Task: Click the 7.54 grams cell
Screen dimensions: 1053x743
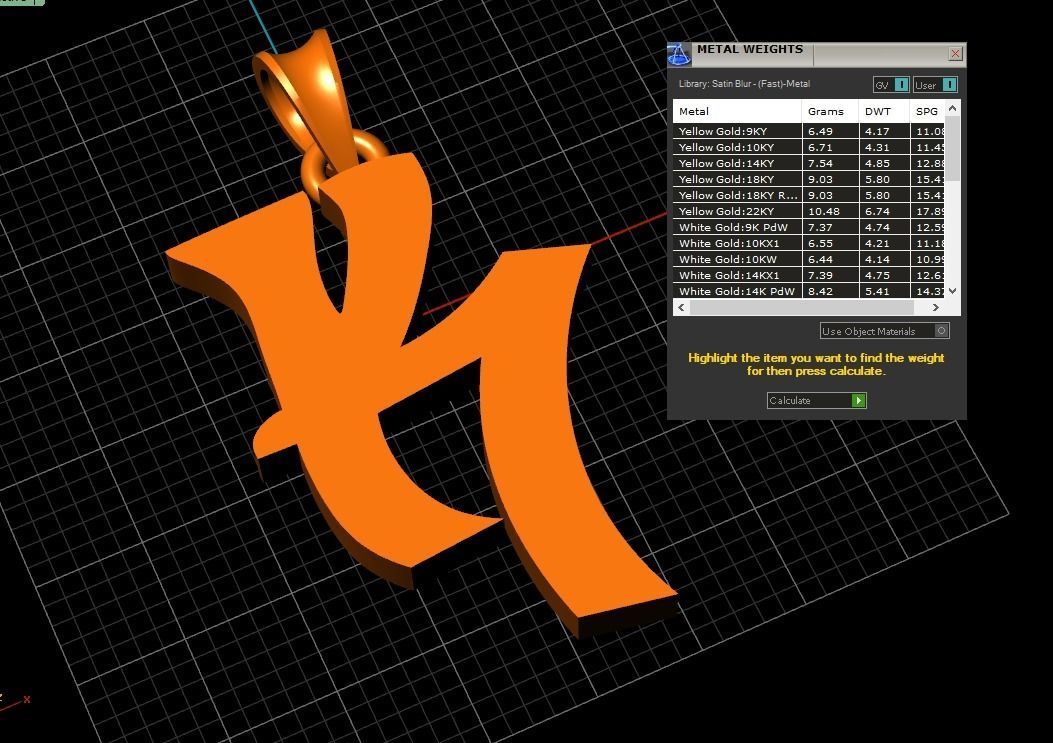Action: click(830, 163)
